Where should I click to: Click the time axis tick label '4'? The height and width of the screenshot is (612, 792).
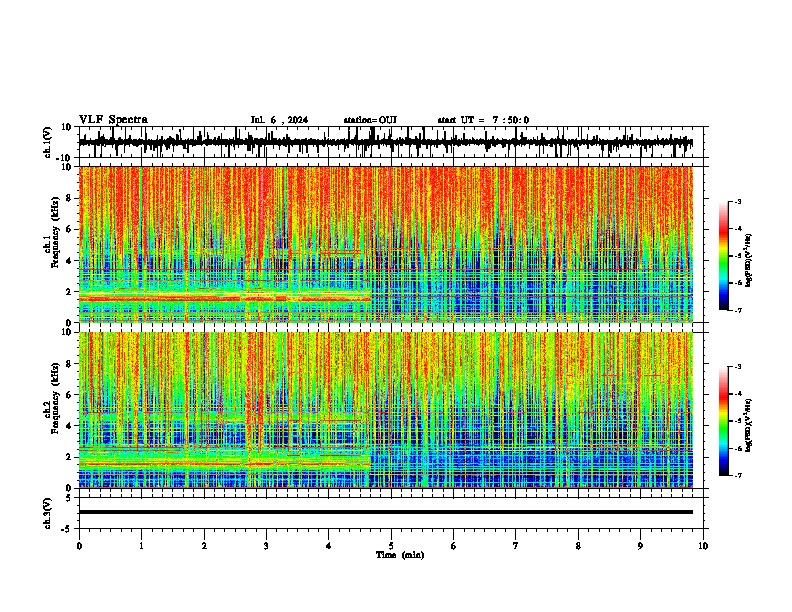[x=329, y=546]
